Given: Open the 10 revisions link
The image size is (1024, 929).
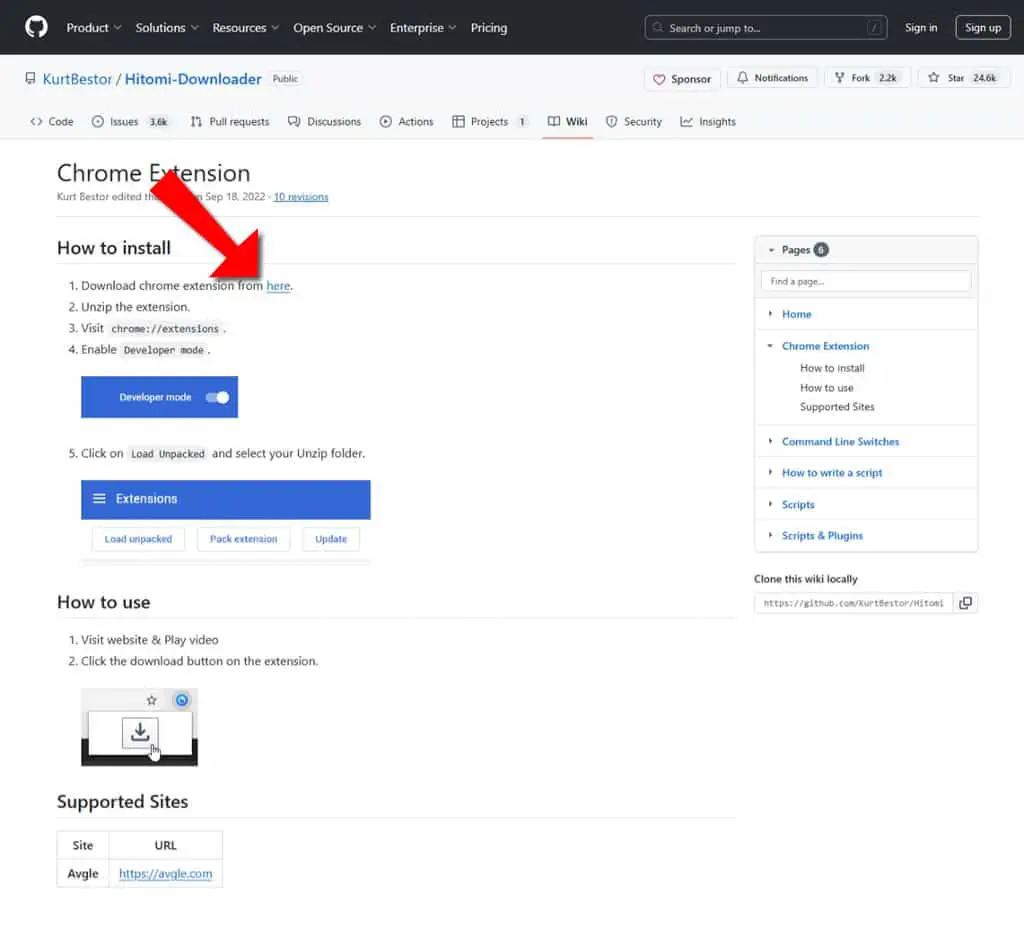Looking at the screenshot, I should click(x=300, y=197).
